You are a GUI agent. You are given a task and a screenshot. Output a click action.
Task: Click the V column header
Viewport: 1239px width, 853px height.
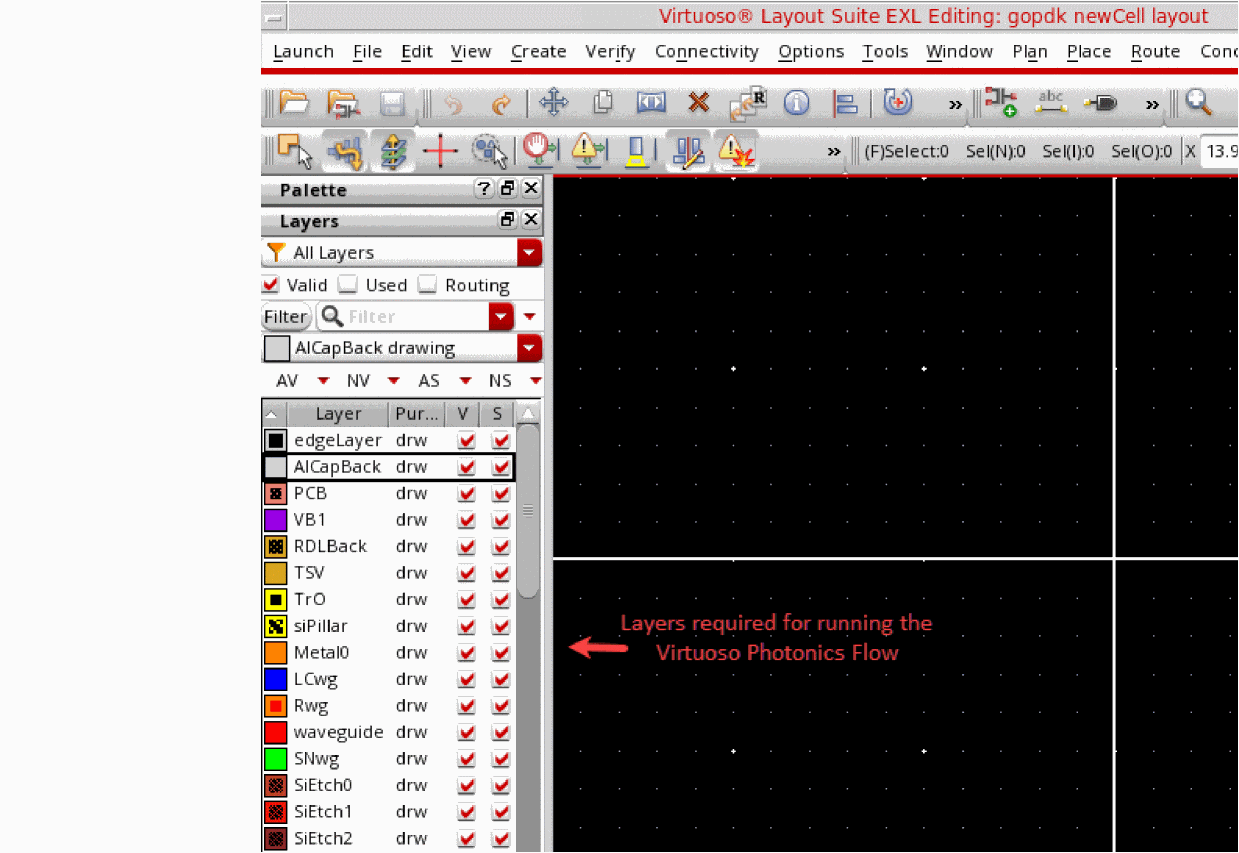click(463, 413)
